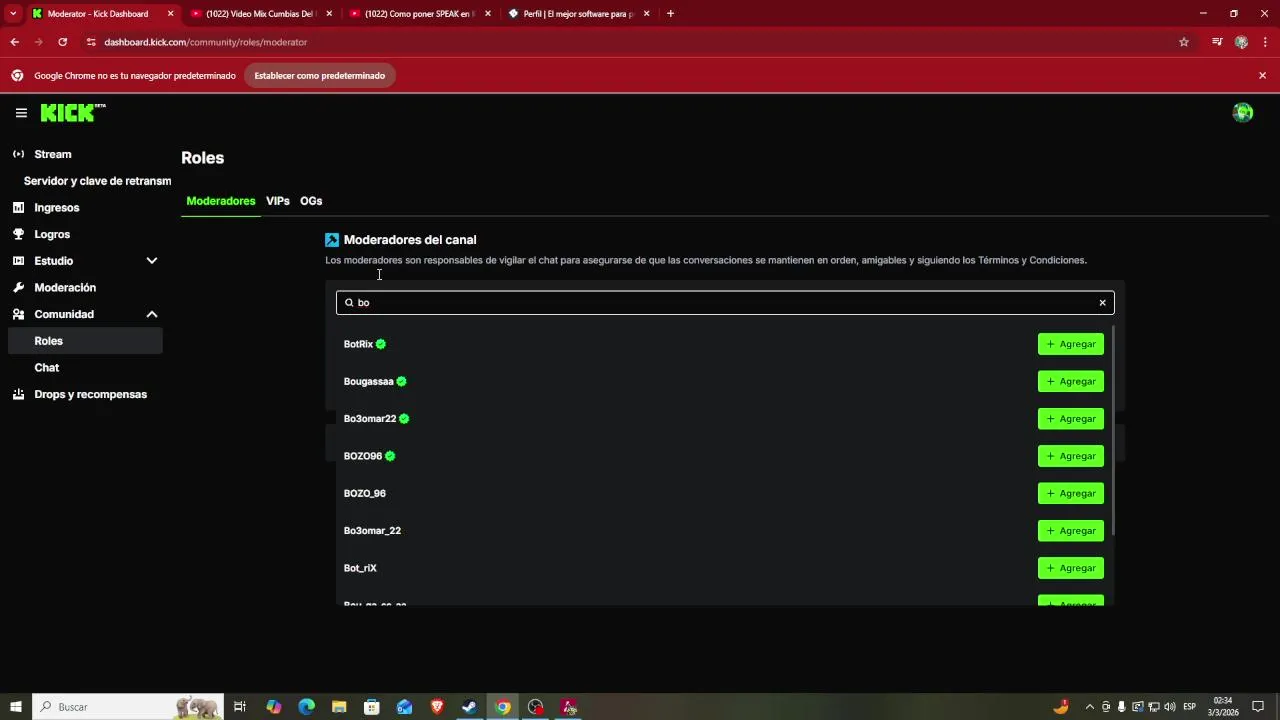Click the KICK logo
The width and height of the screenshot is (1280, 720).
(72, 113)
